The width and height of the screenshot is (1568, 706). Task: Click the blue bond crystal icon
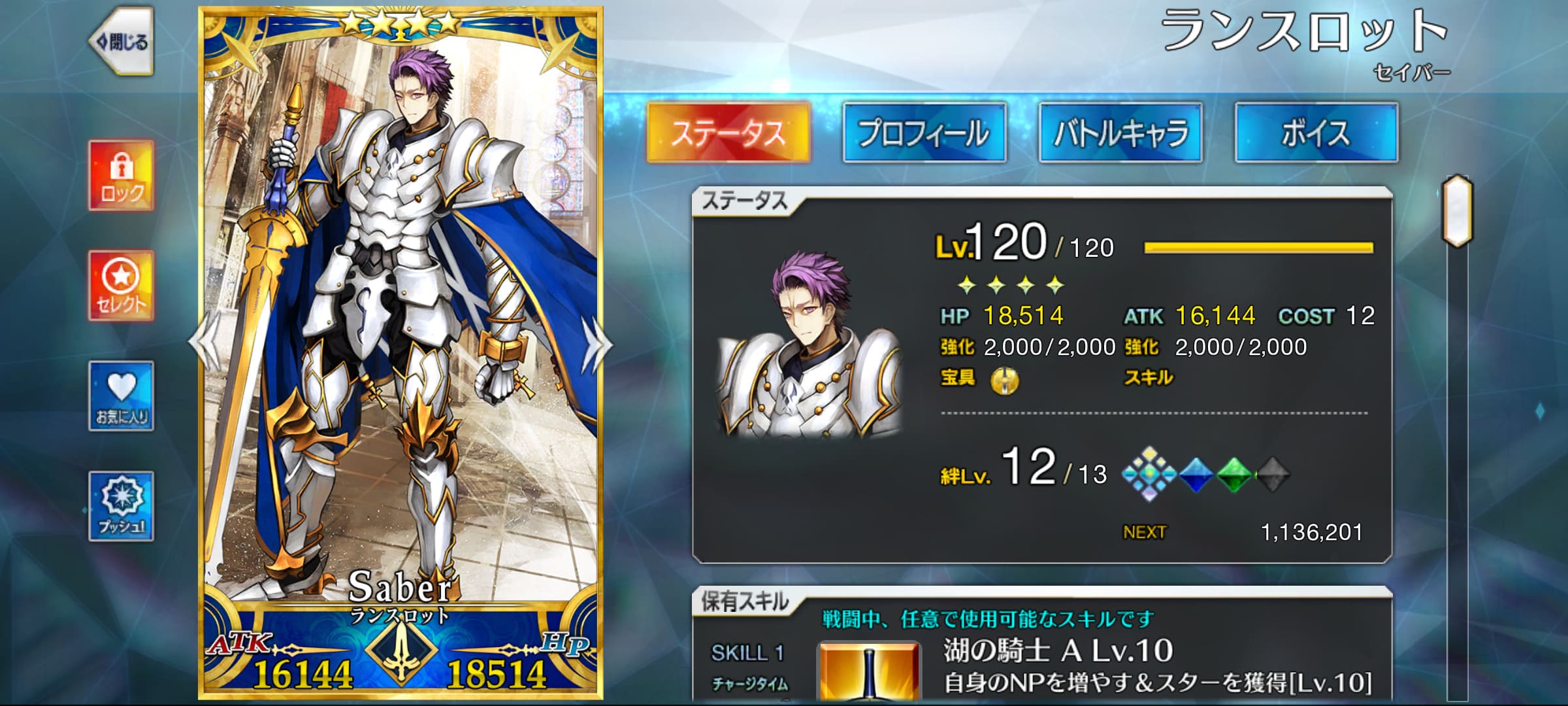1195,475
